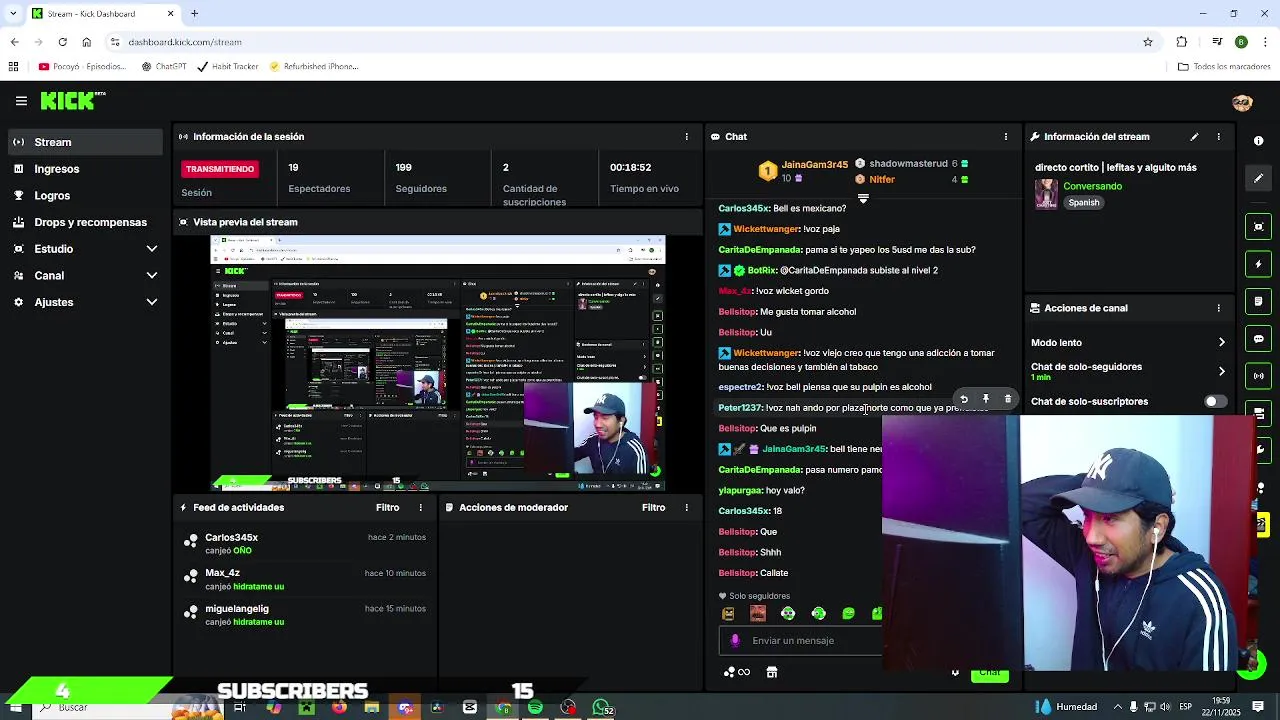The image size is (1280, 720).
Task: Click the pencil edit icon in right rail
Action: click(x=1259, y=178)
